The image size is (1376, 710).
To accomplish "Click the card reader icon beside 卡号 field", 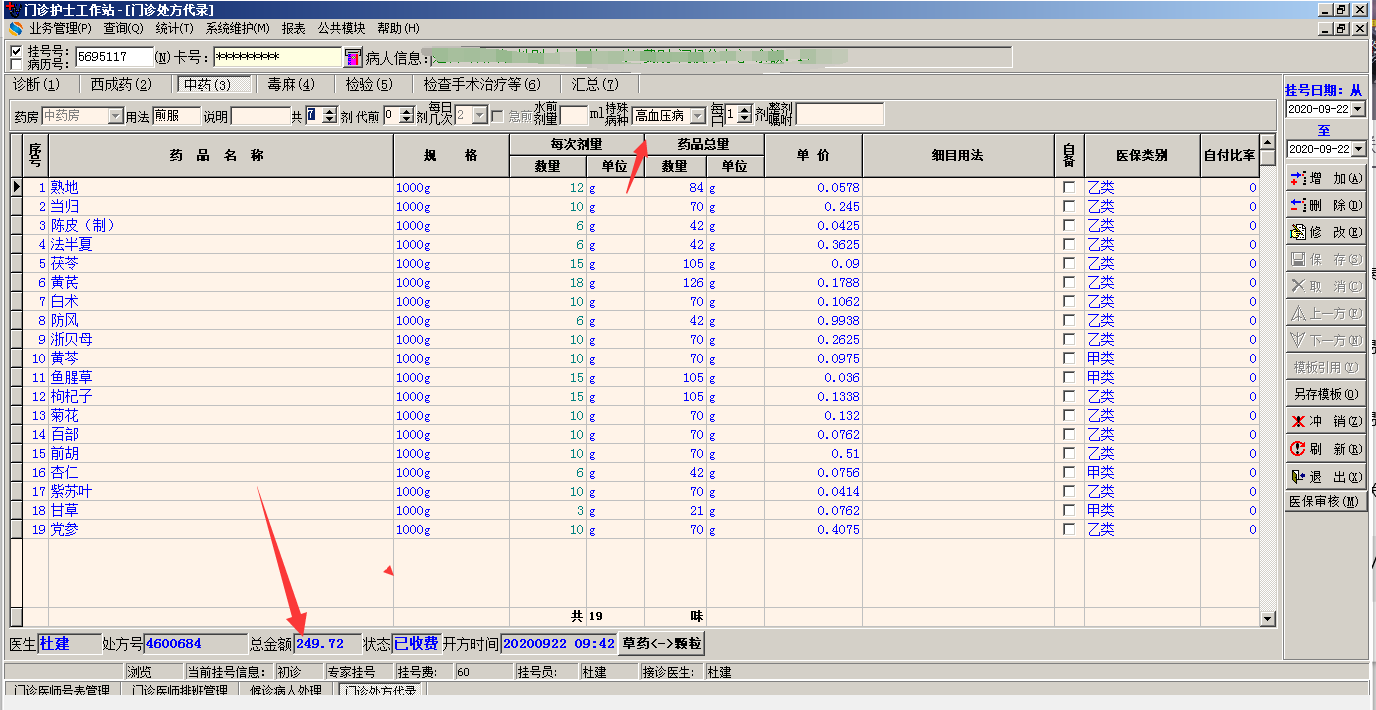I will click(353, 57).
